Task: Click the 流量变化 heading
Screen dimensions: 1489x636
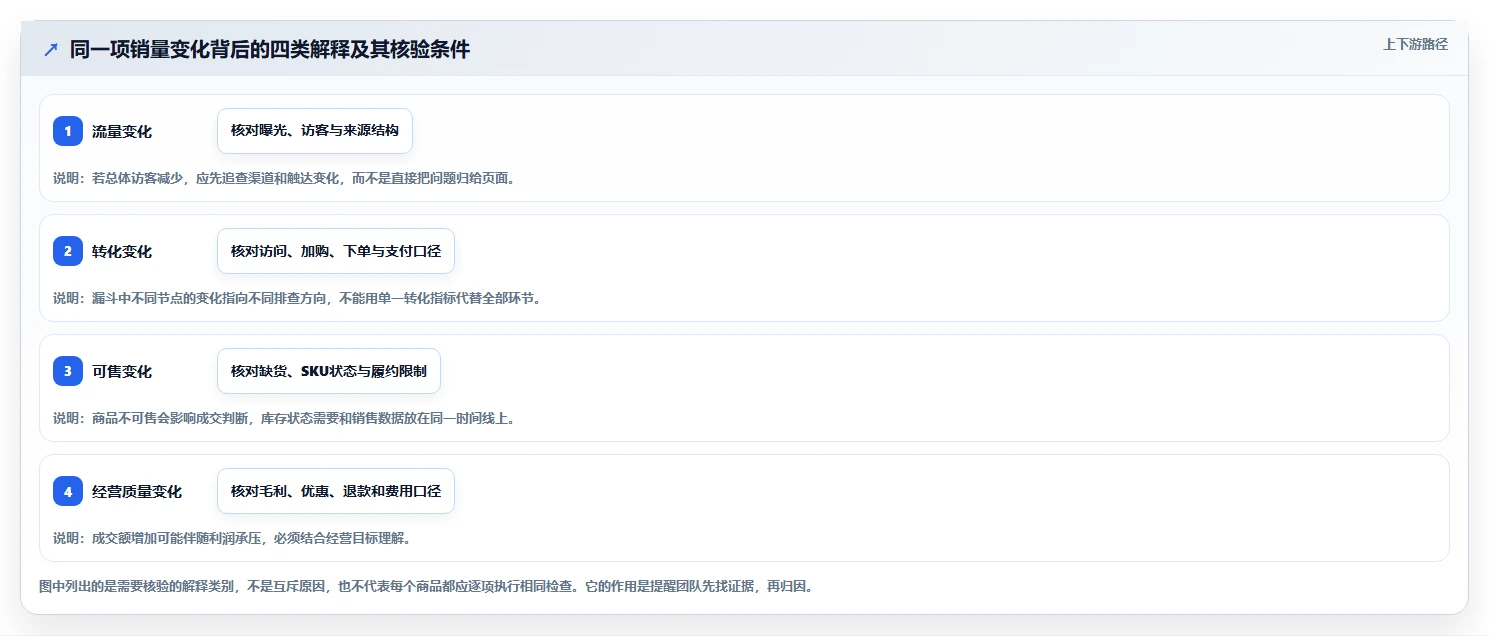Action: 122,131
